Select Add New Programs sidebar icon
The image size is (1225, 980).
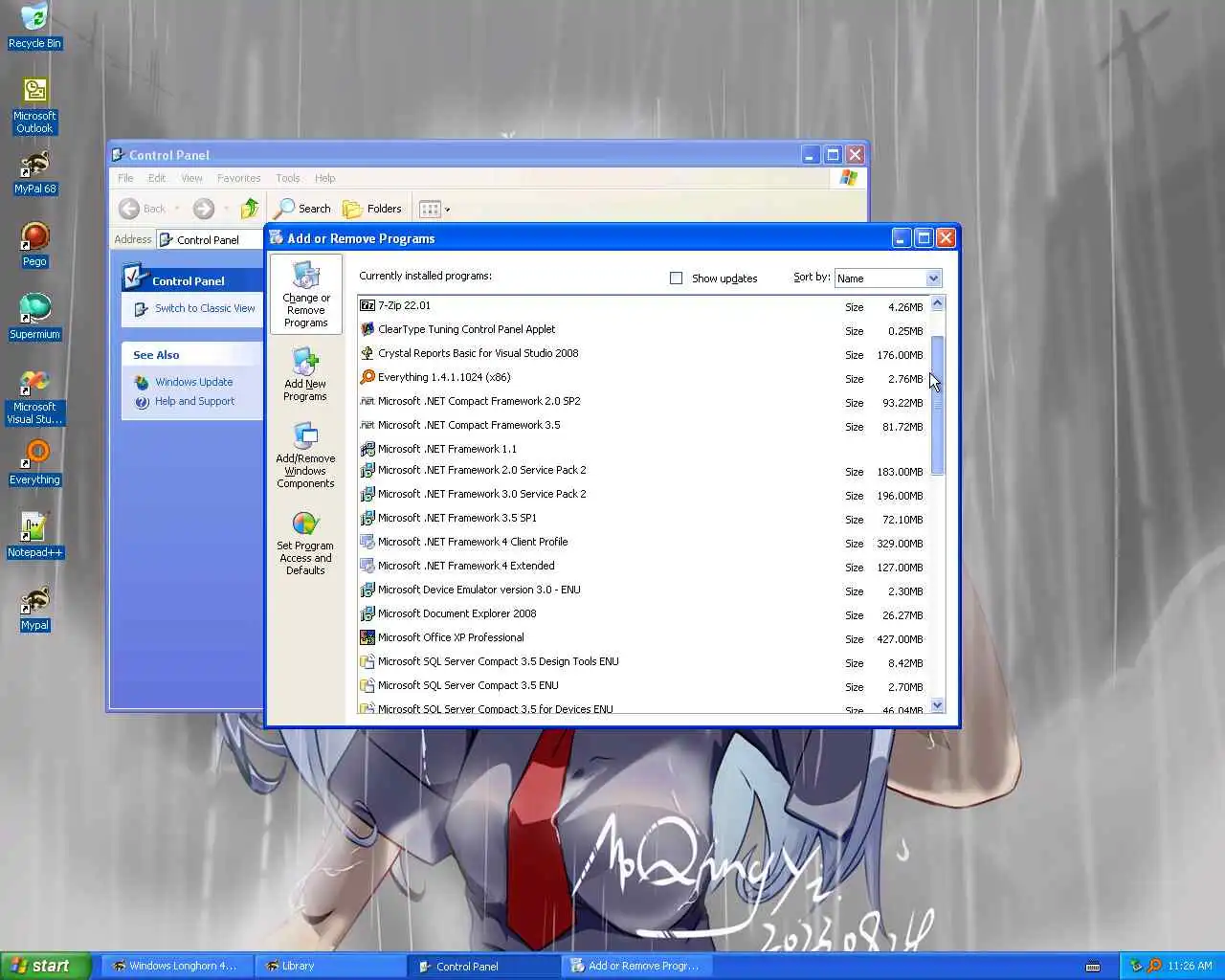(x=305, y=374)
